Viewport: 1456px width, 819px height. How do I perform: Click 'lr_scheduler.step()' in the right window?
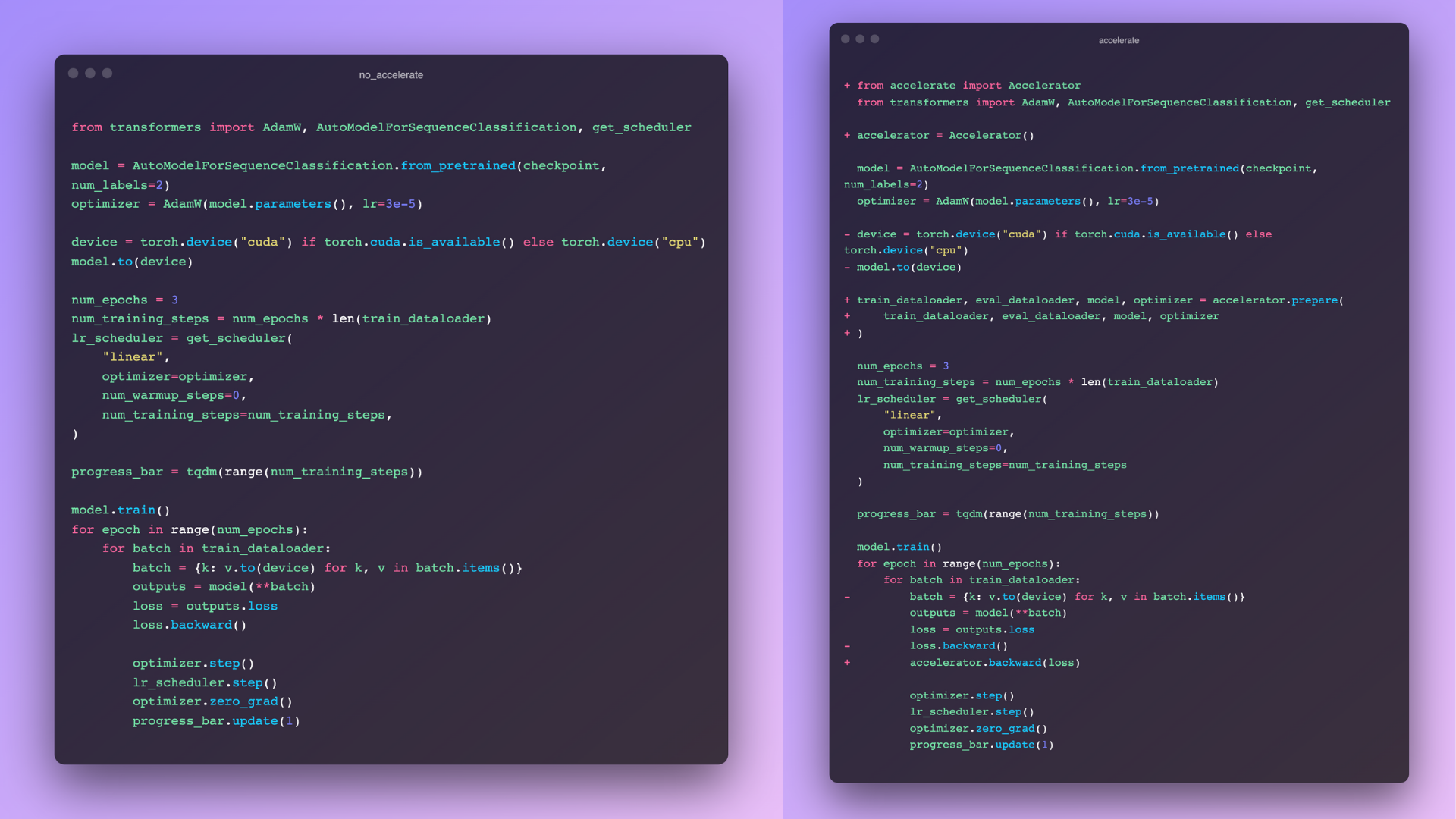(x=971, y=712)
